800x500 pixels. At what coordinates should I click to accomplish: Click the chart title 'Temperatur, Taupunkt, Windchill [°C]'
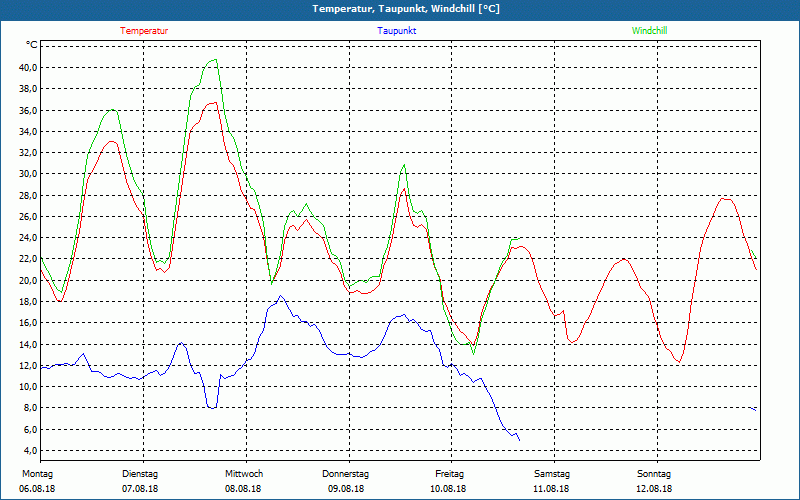(406, 9)
